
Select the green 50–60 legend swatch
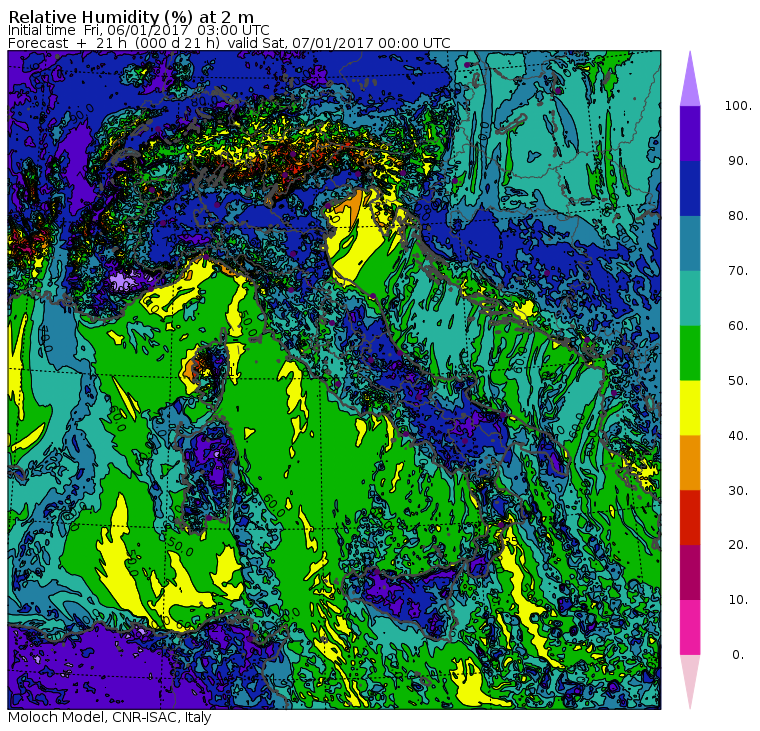point(690,353)
